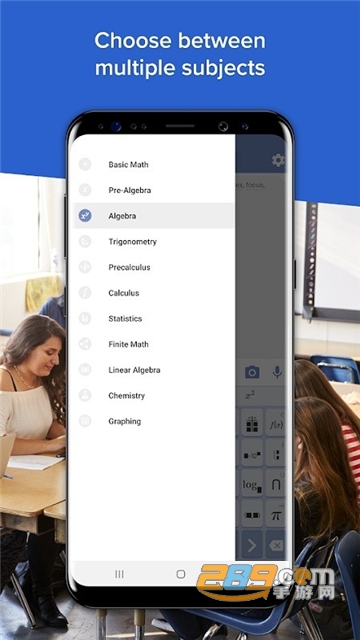Click the Pre-Algebra x icon
The image size is (360, 640).
pyautogui.click(x=85, y=190)
